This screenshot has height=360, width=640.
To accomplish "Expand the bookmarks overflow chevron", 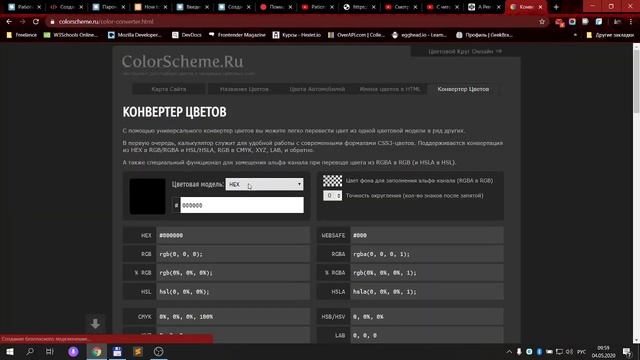I will (576, 35).
